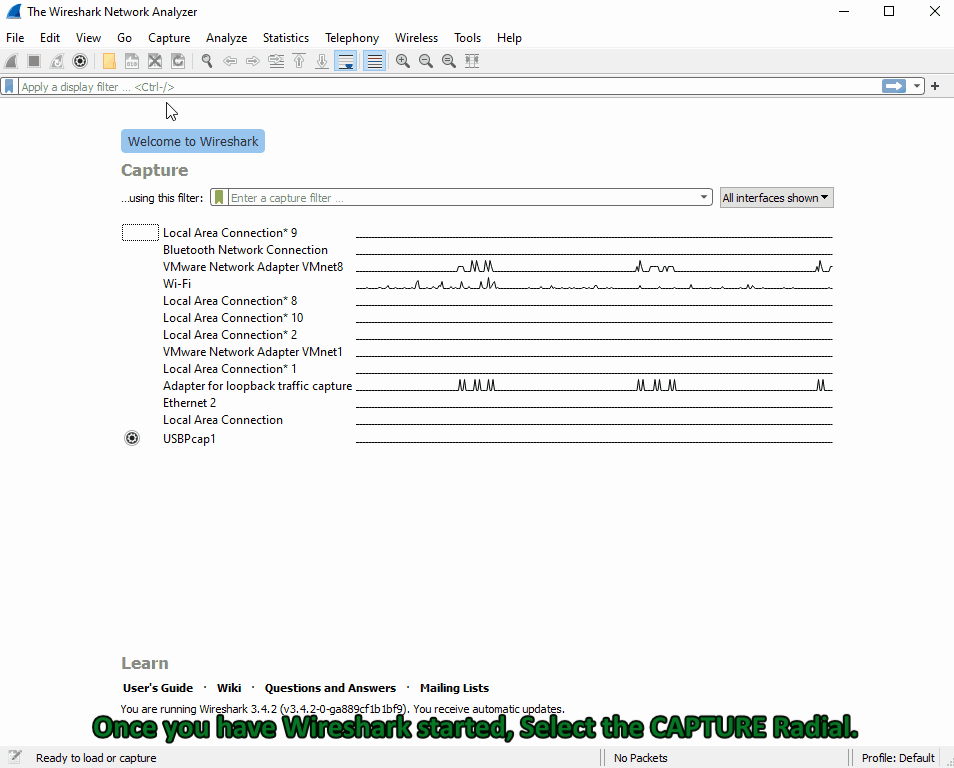Click the USBPcap1 interface settings gear

click(x=132, y=438)
